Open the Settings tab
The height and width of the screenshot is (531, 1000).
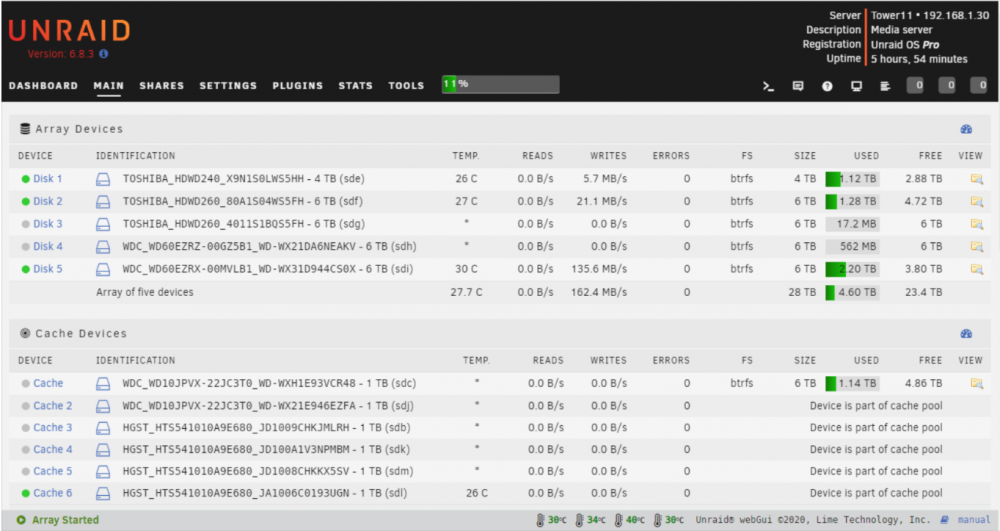point(228,85)
